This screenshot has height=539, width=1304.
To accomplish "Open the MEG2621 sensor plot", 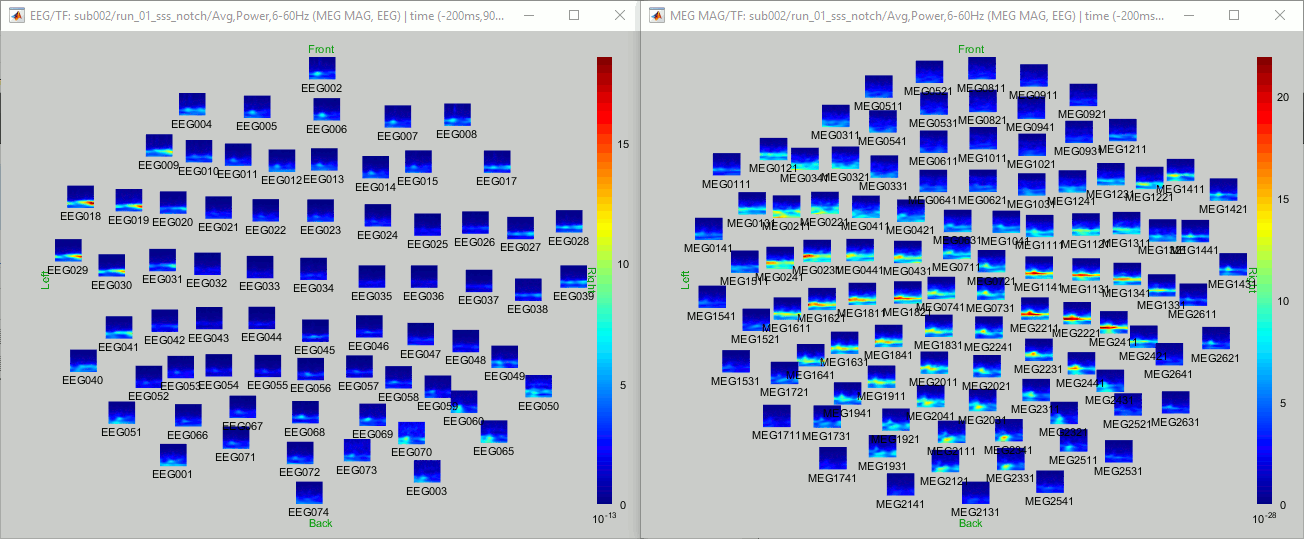I will coord(1215,338).
